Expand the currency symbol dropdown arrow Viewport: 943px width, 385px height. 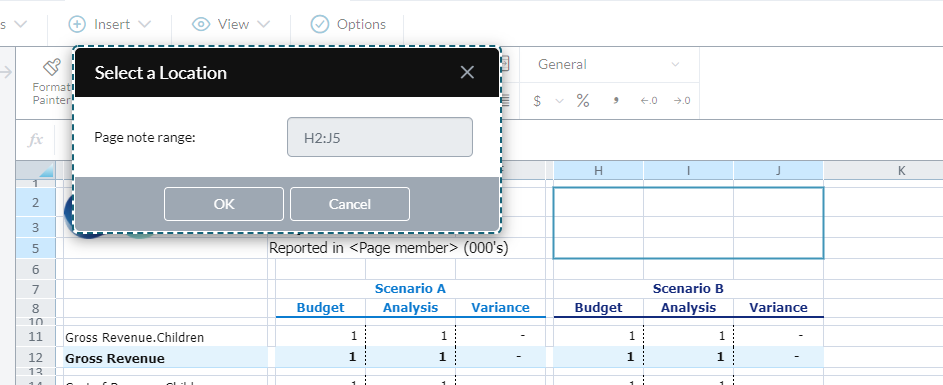coord(559,100)
